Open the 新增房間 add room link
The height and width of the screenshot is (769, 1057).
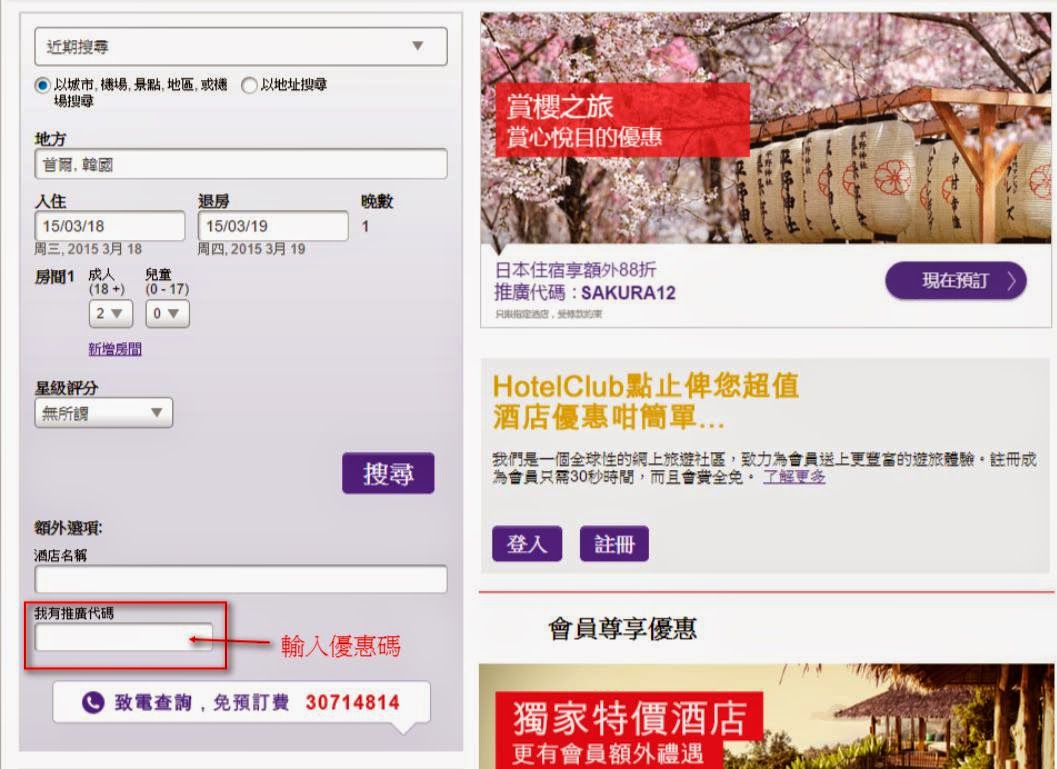[114, 349]
